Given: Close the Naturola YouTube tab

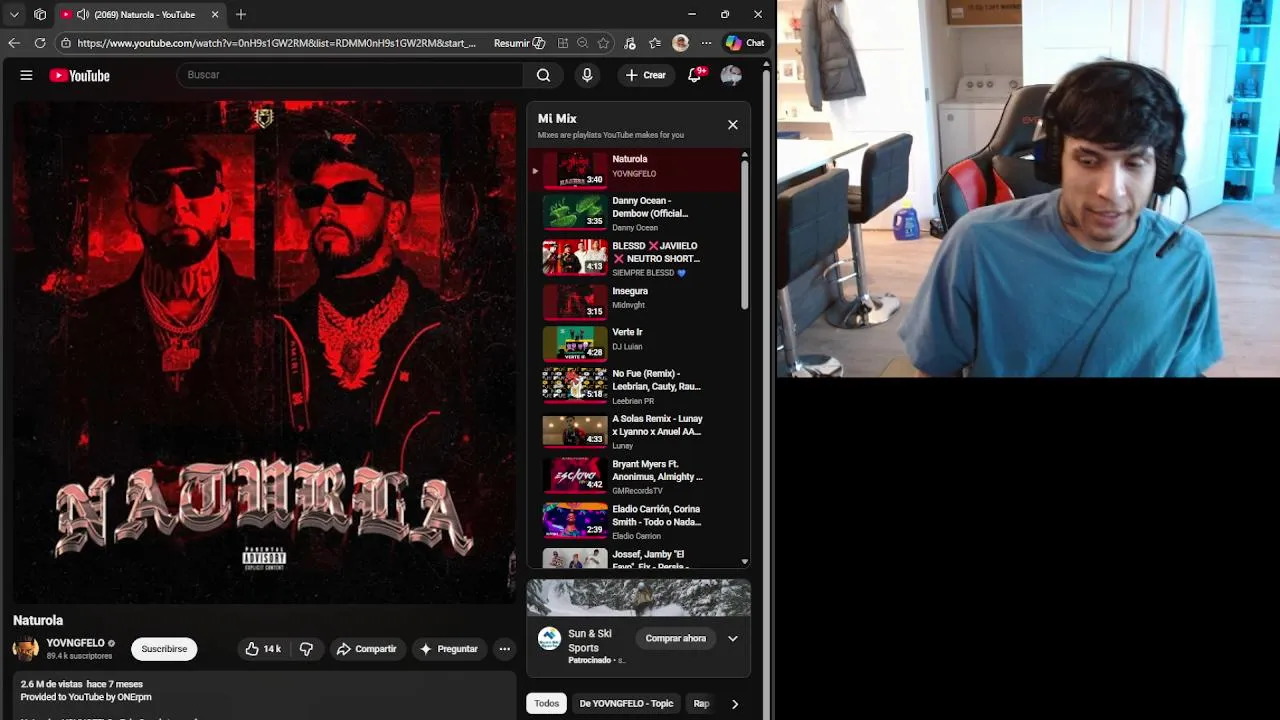Looking at the screenshot, I should pyautogui.click(x=215, y=15).
